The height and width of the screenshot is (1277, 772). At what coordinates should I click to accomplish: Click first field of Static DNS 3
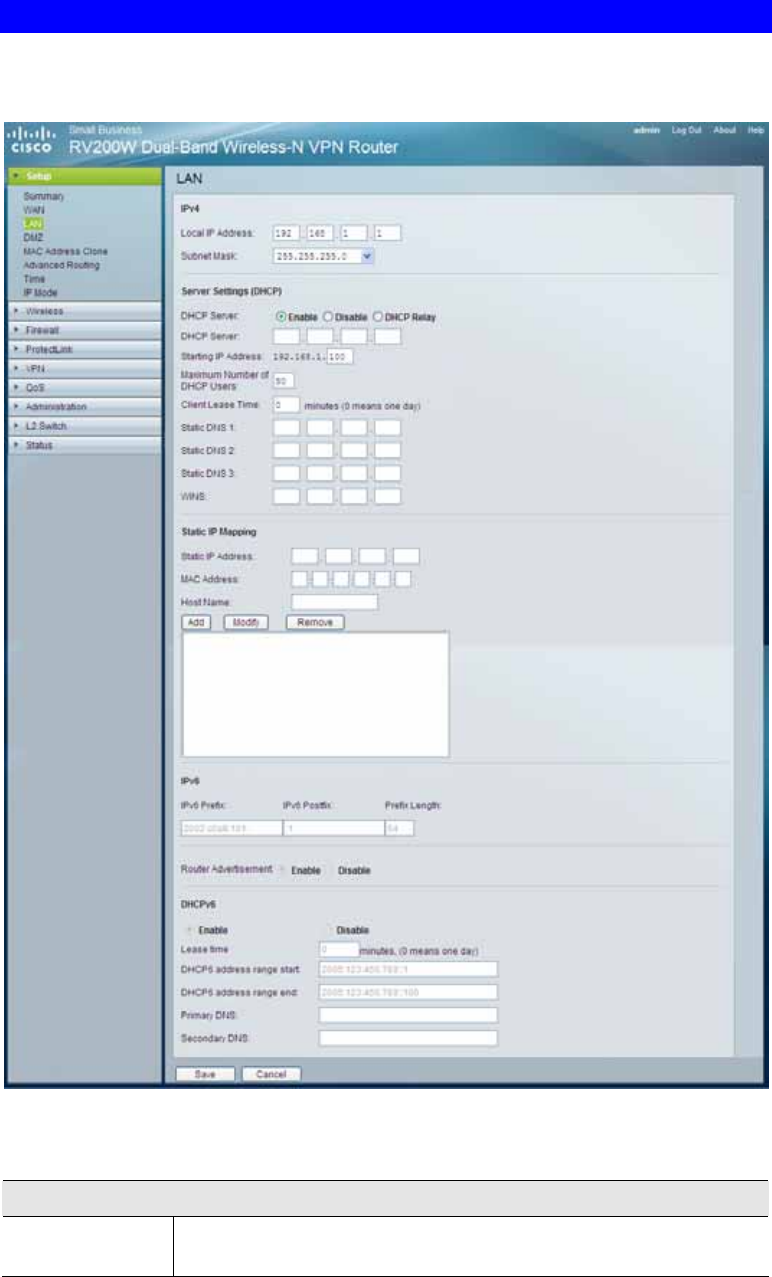[286, 472]
